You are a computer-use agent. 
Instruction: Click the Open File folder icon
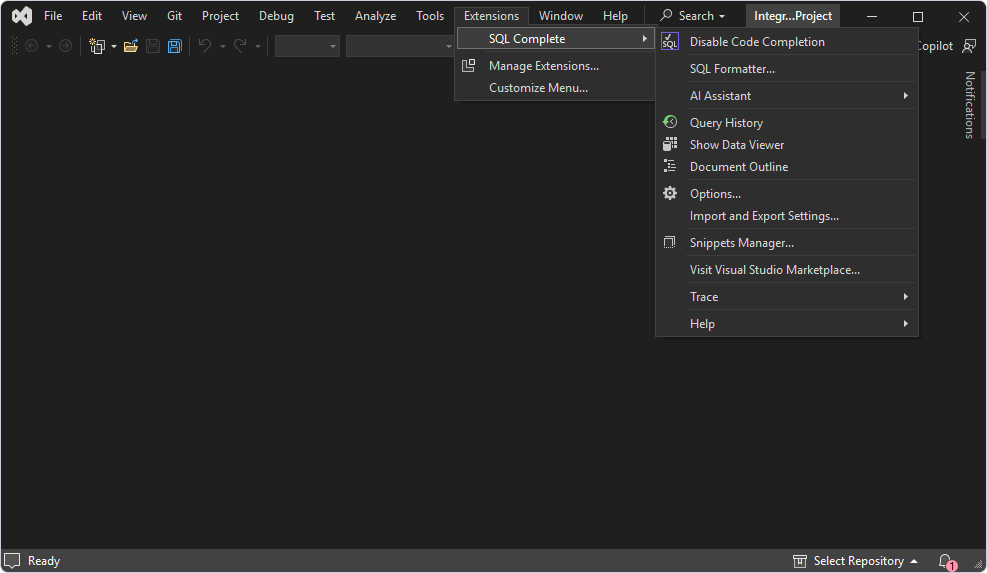(x=131, y=46)
